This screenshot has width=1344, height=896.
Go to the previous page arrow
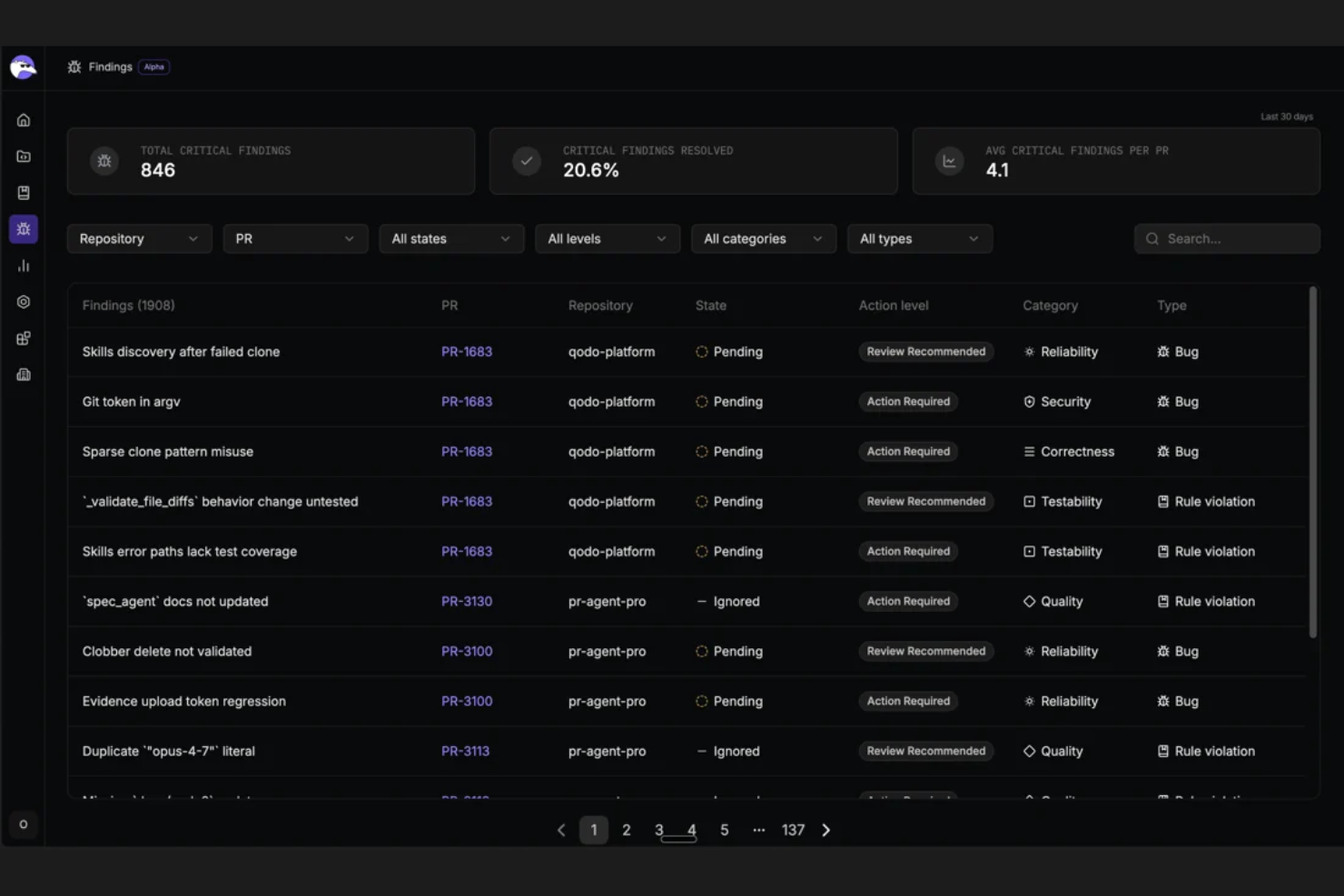click(561, 830)
